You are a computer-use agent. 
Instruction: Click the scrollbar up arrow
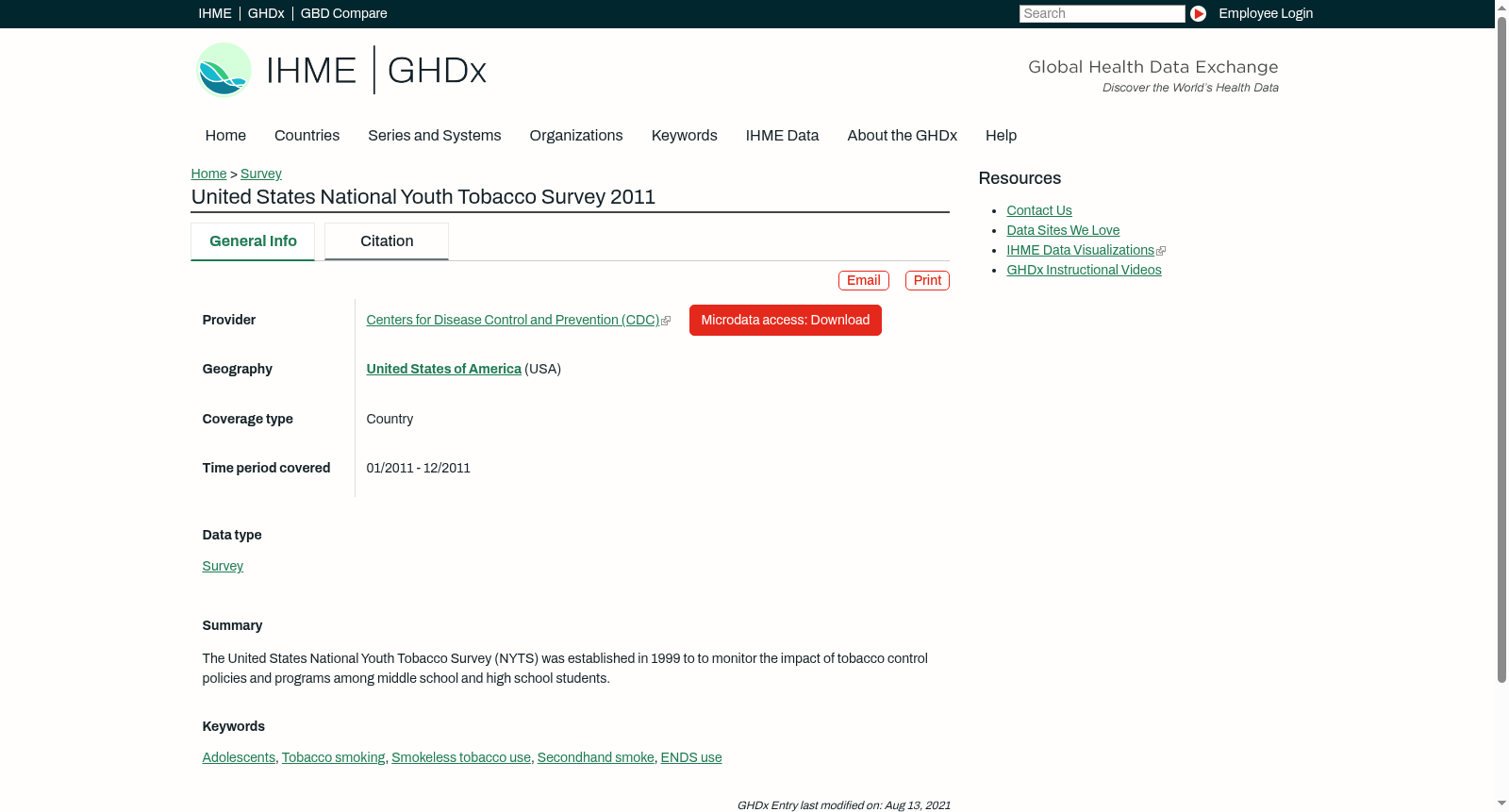click(x=1501, y=8)
